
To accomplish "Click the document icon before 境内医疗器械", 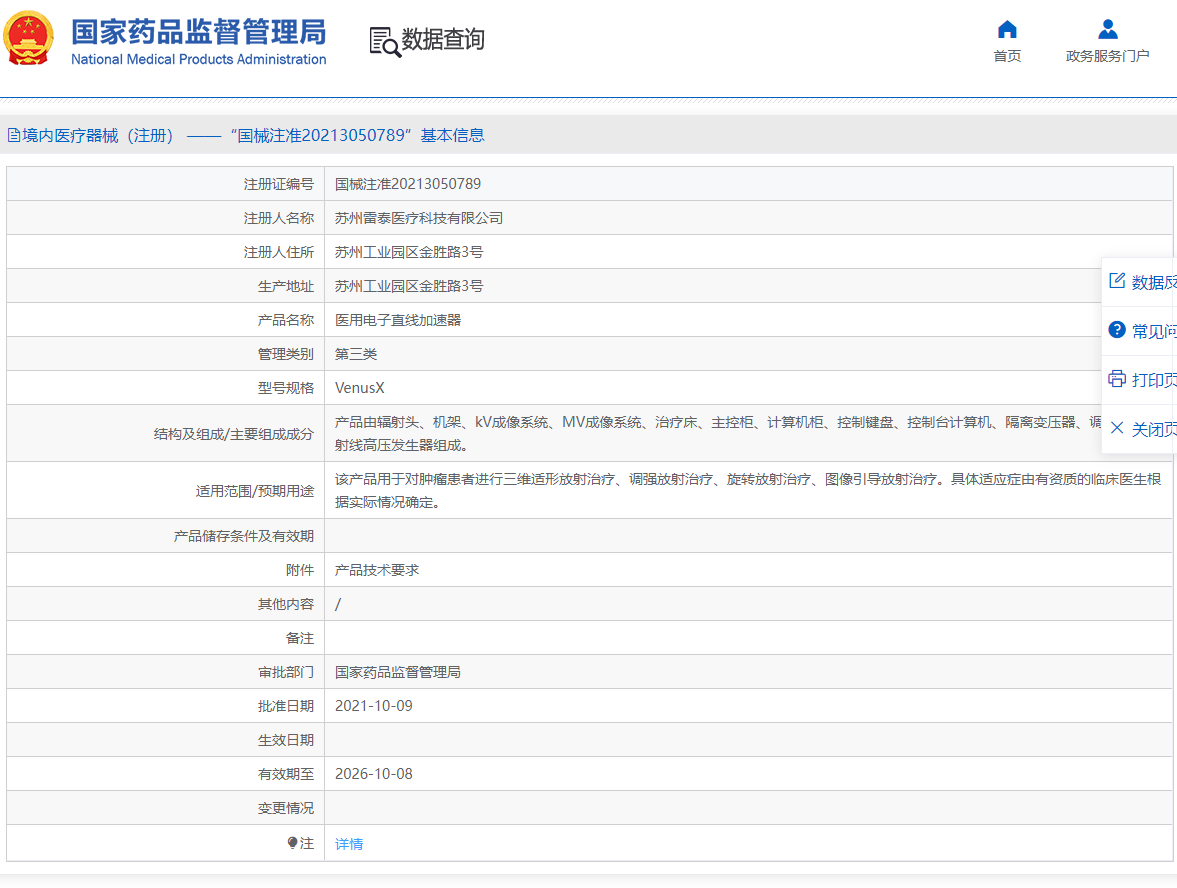I will 14,135.
